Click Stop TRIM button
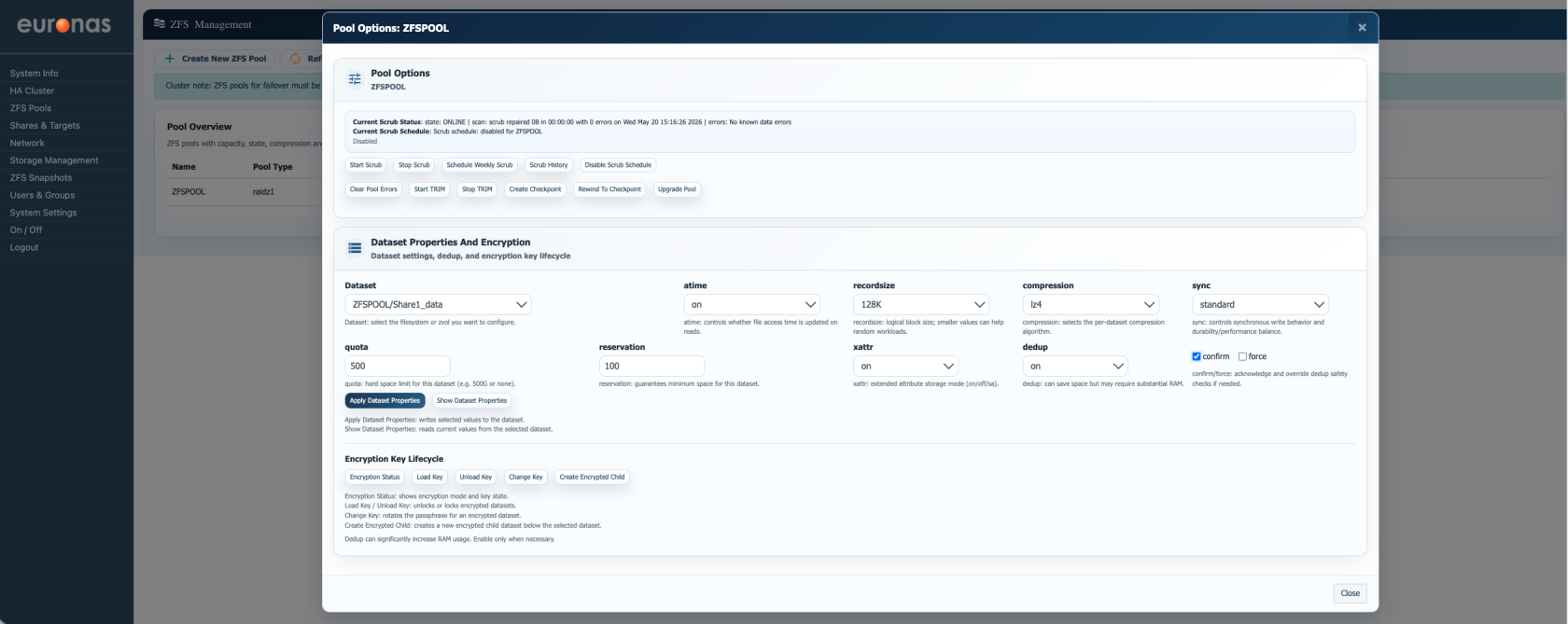The width and height of the screenshot is (1568, 624). point(477,189)
